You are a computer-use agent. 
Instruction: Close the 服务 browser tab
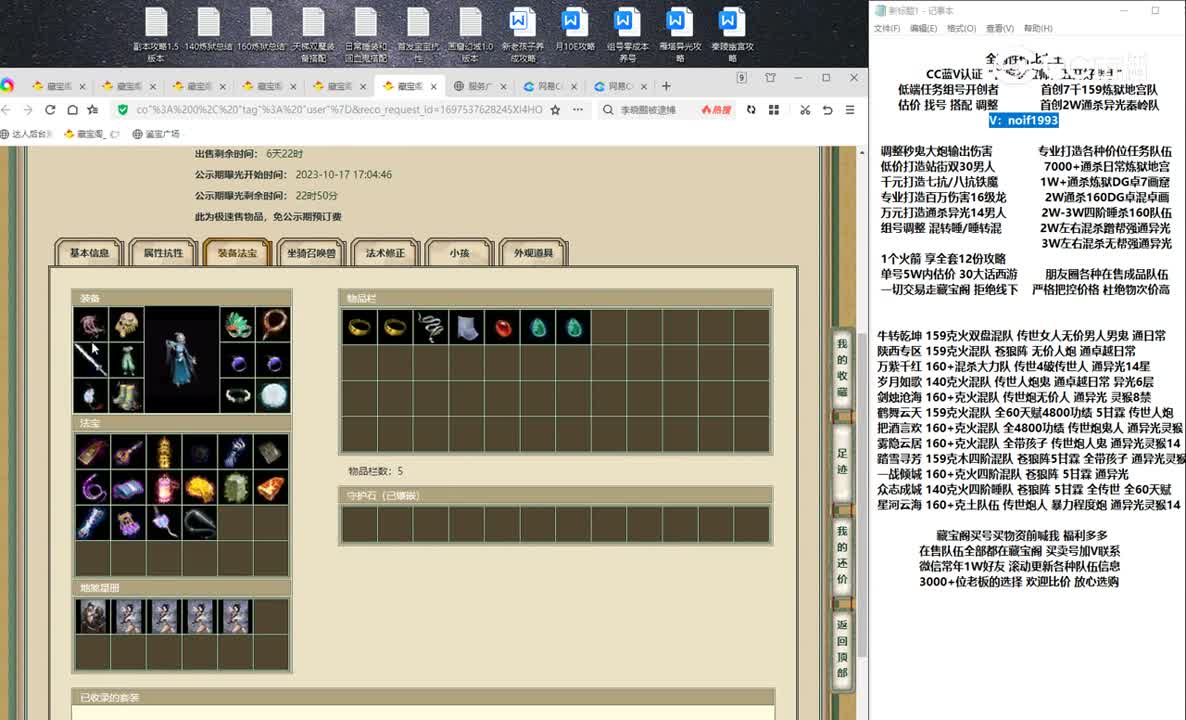(x=503, y=87)
